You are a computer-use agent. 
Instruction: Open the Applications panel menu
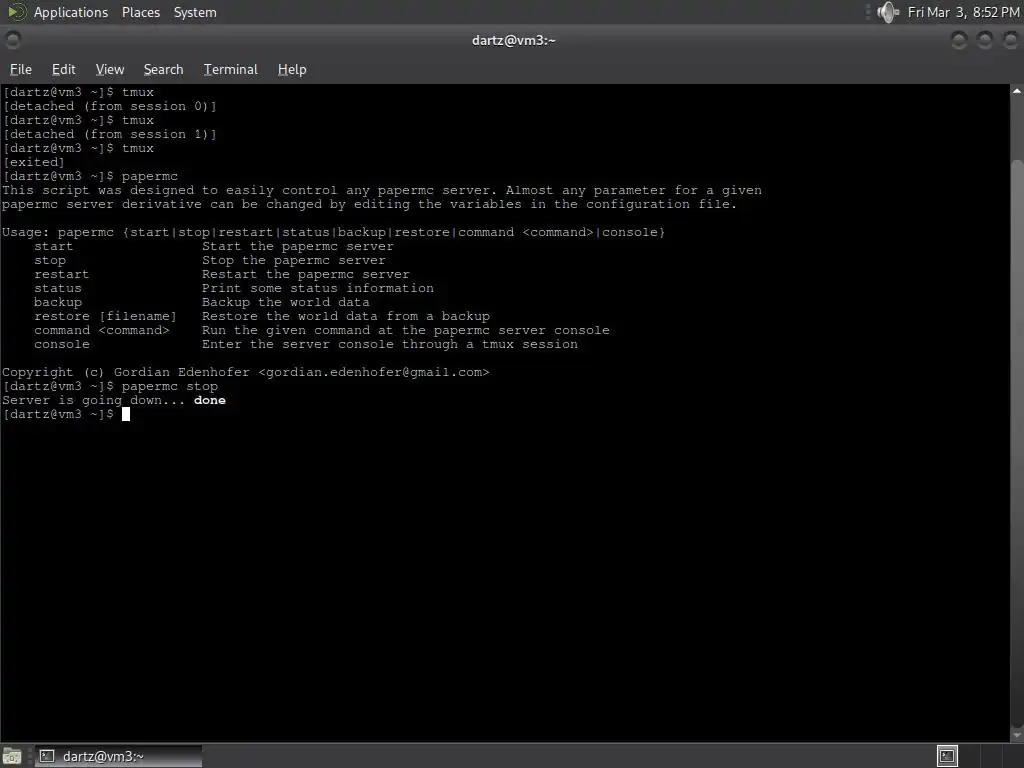[x=71, y=12]
